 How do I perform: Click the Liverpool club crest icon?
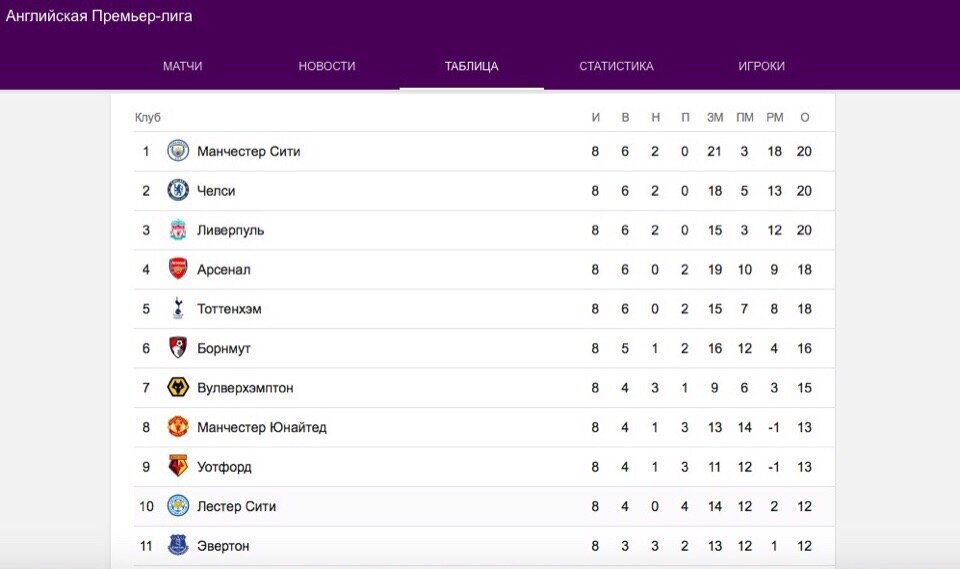[x=178, y=230]
